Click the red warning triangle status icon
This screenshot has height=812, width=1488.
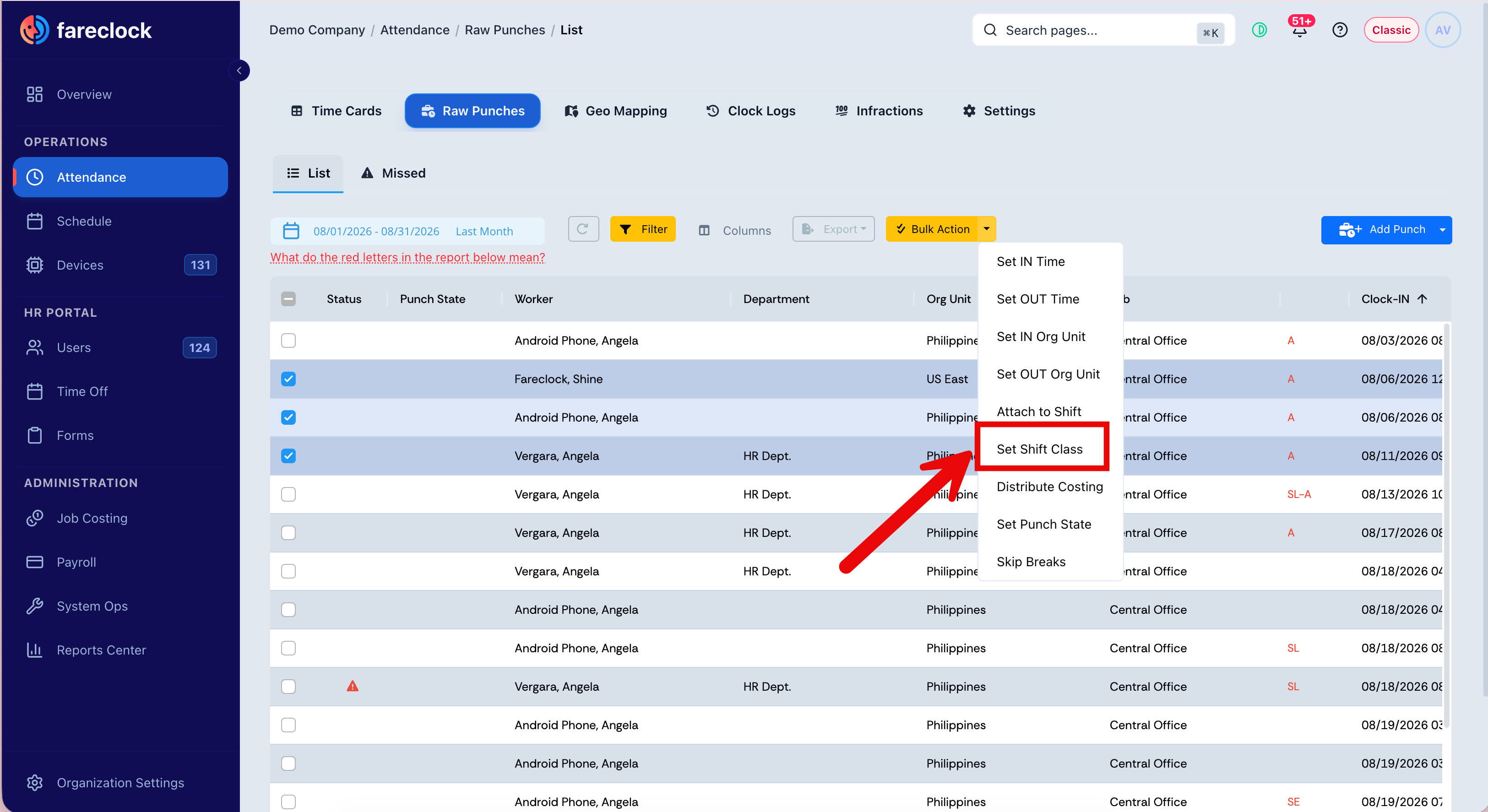click(x=353, y=686)
